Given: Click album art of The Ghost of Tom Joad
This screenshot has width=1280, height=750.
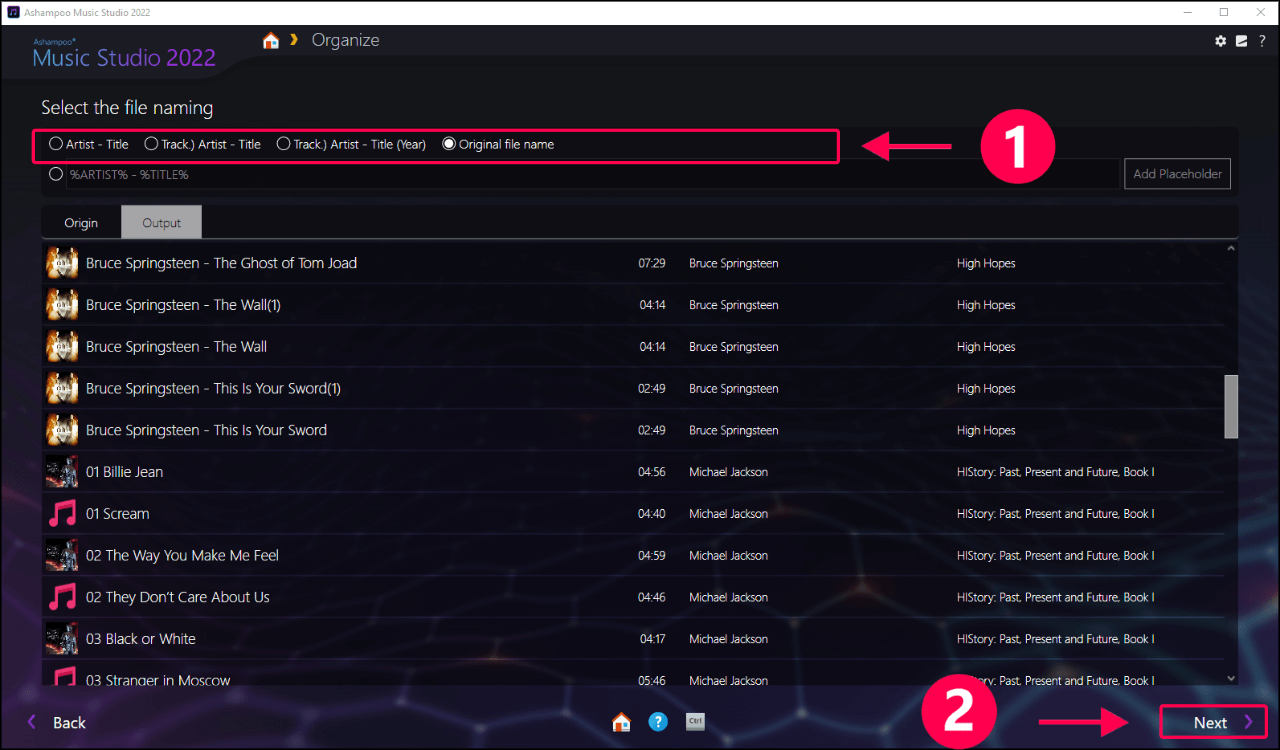Looking at the screenshot, I should (62, 263).
